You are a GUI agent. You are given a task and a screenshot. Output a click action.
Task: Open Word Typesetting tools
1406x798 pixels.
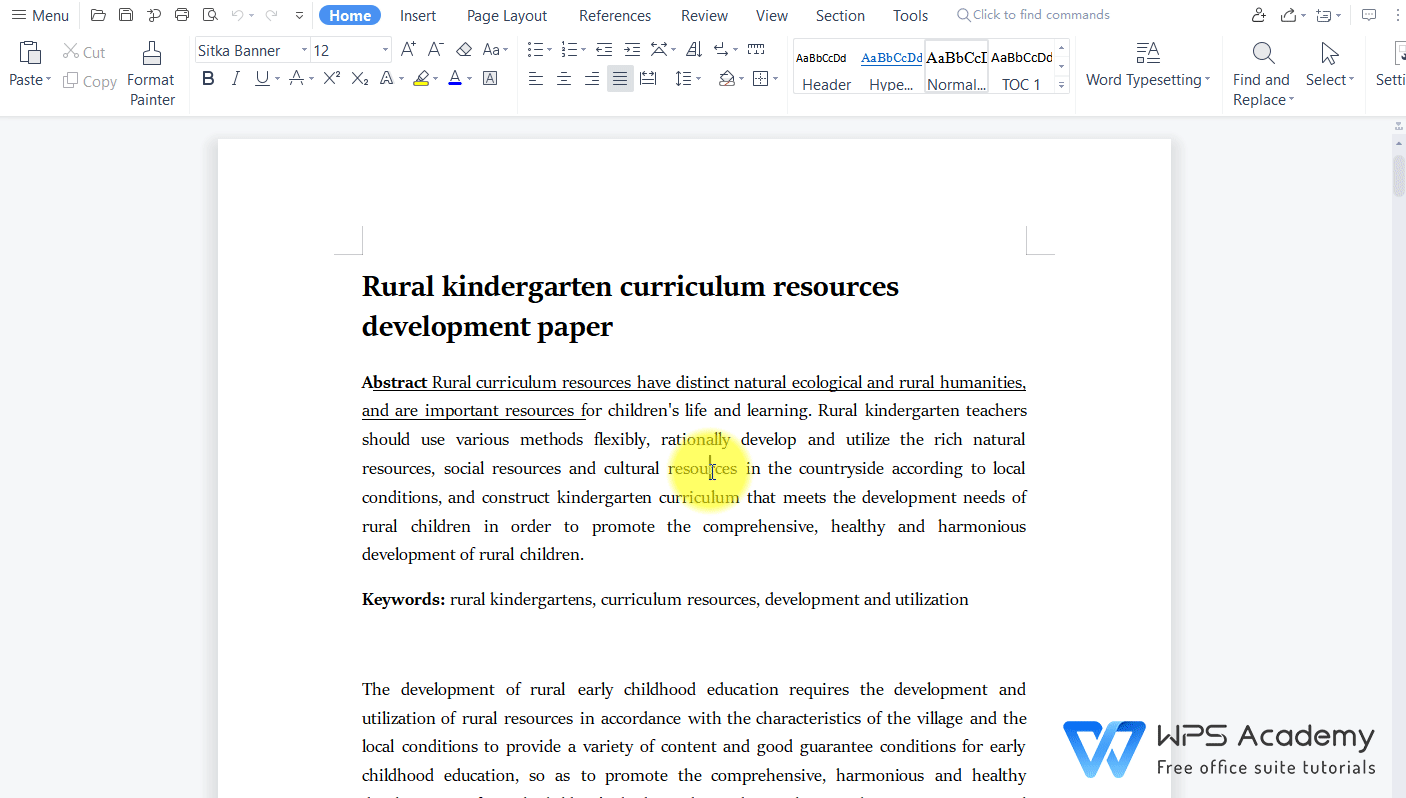1146,65
